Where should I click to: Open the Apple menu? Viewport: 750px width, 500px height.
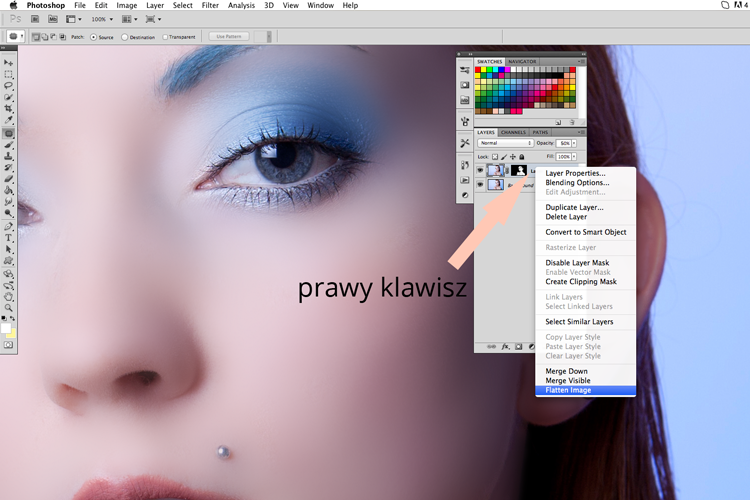coord(13,5)
